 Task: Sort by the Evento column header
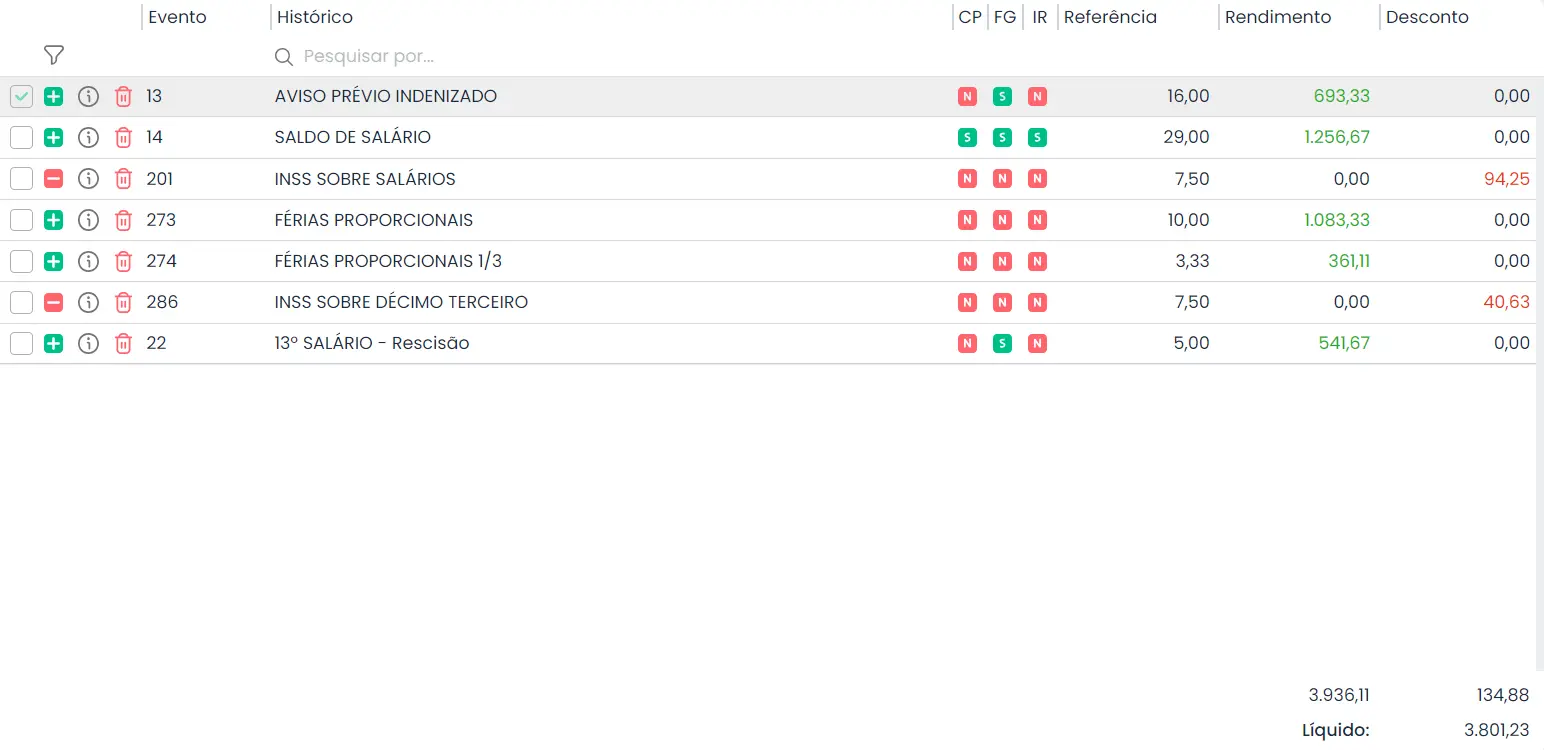[177, 17]
